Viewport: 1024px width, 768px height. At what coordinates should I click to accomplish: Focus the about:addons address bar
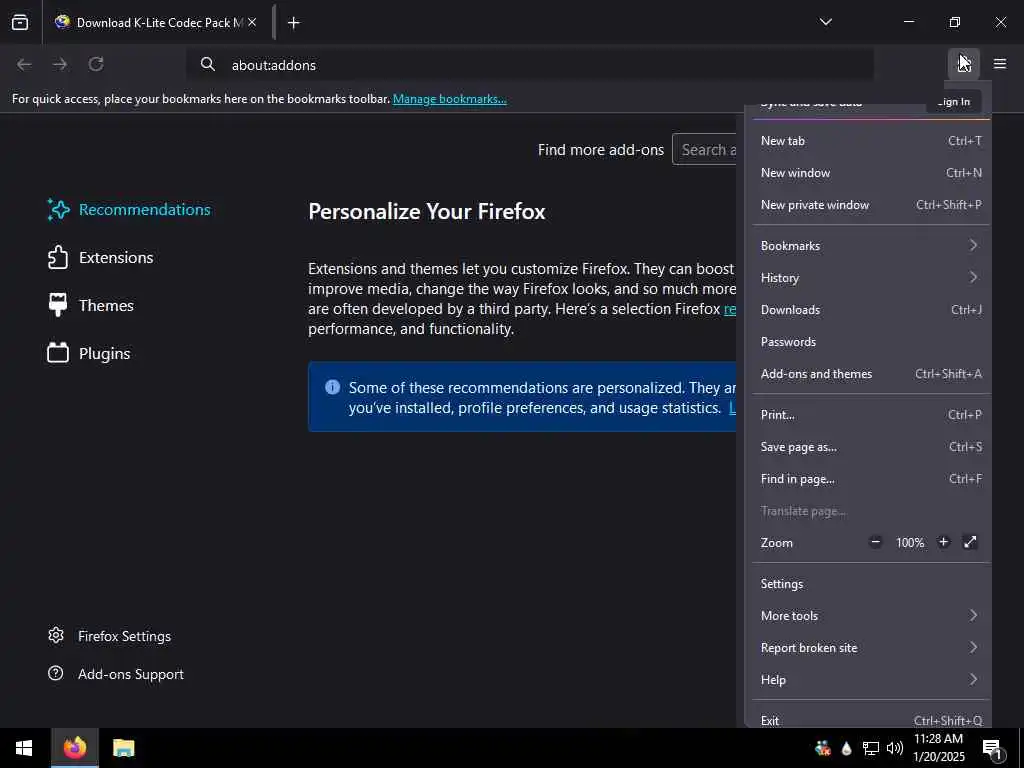click(530, 65)
